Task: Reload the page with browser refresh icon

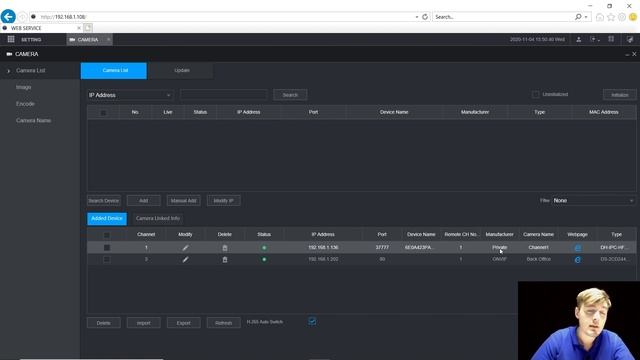Action: point(425,17)
